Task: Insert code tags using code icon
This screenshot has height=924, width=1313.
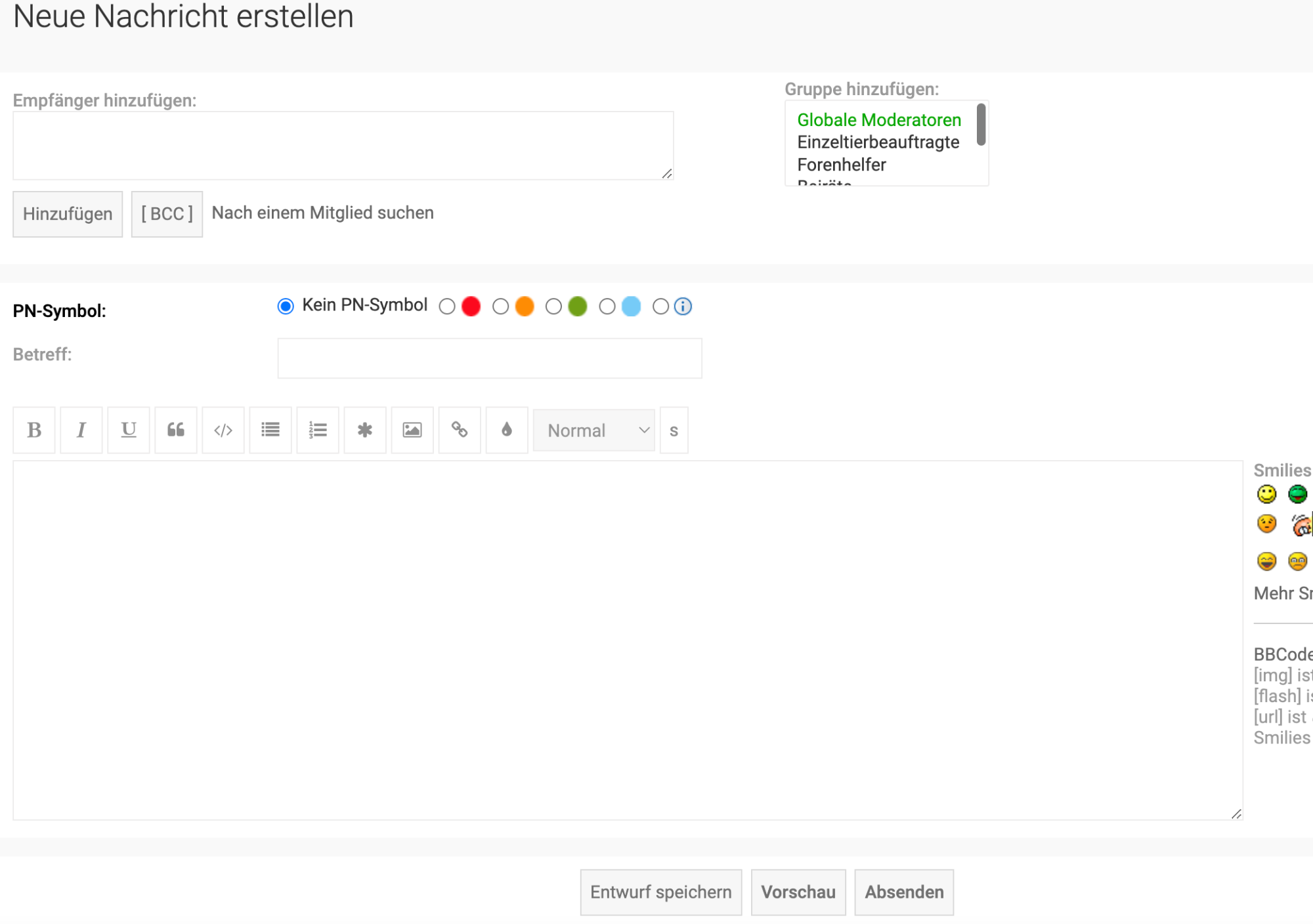Action: (223, 430)
